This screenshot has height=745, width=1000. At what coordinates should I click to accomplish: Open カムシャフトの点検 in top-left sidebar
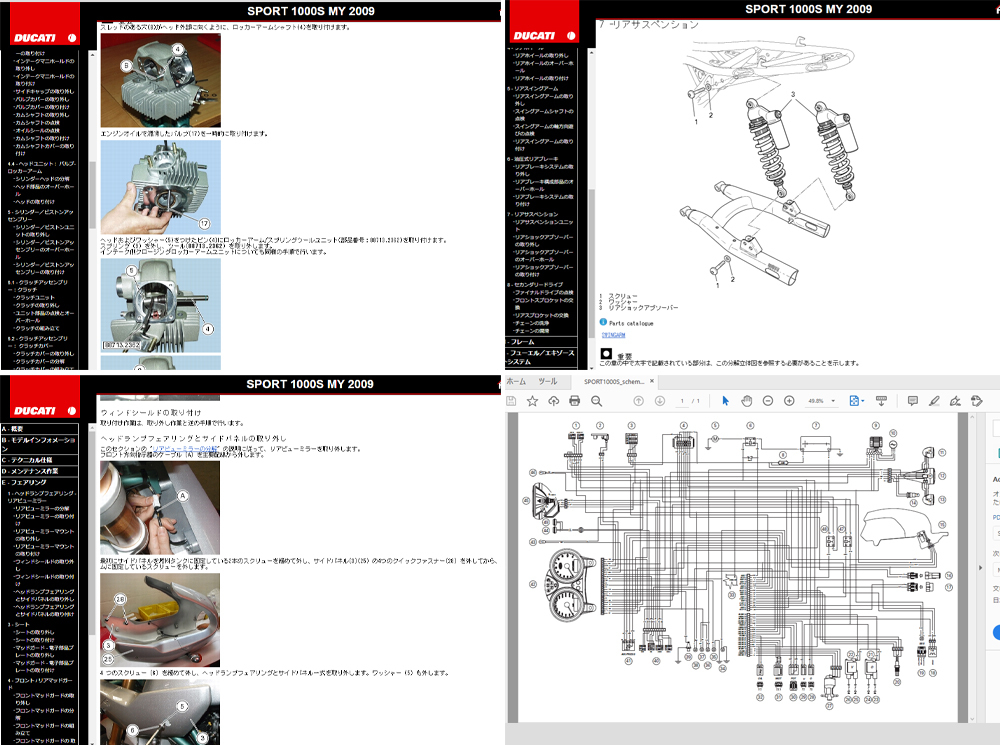tap(37, 122)
